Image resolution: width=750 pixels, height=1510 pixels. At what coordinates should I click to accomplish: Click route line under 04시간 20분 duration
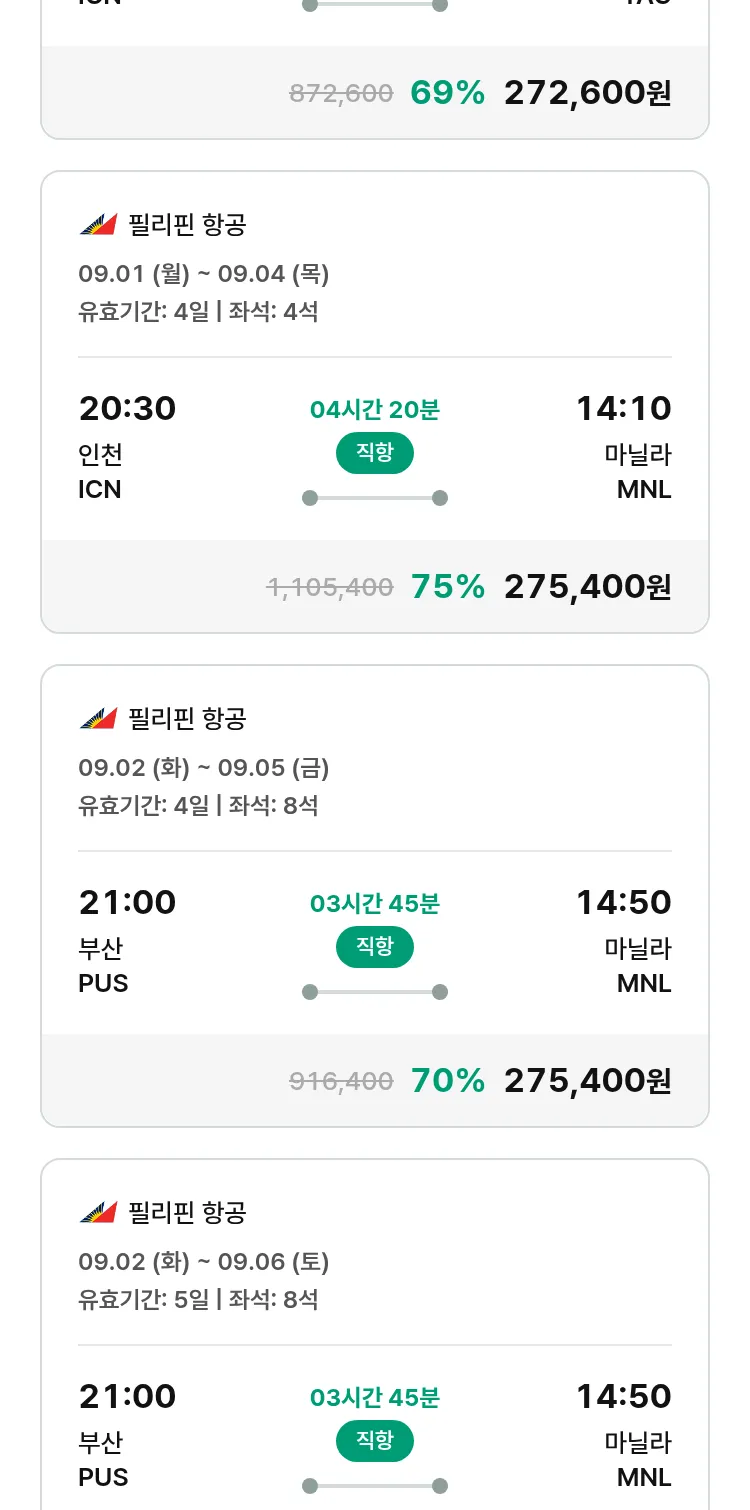[374, 498]
